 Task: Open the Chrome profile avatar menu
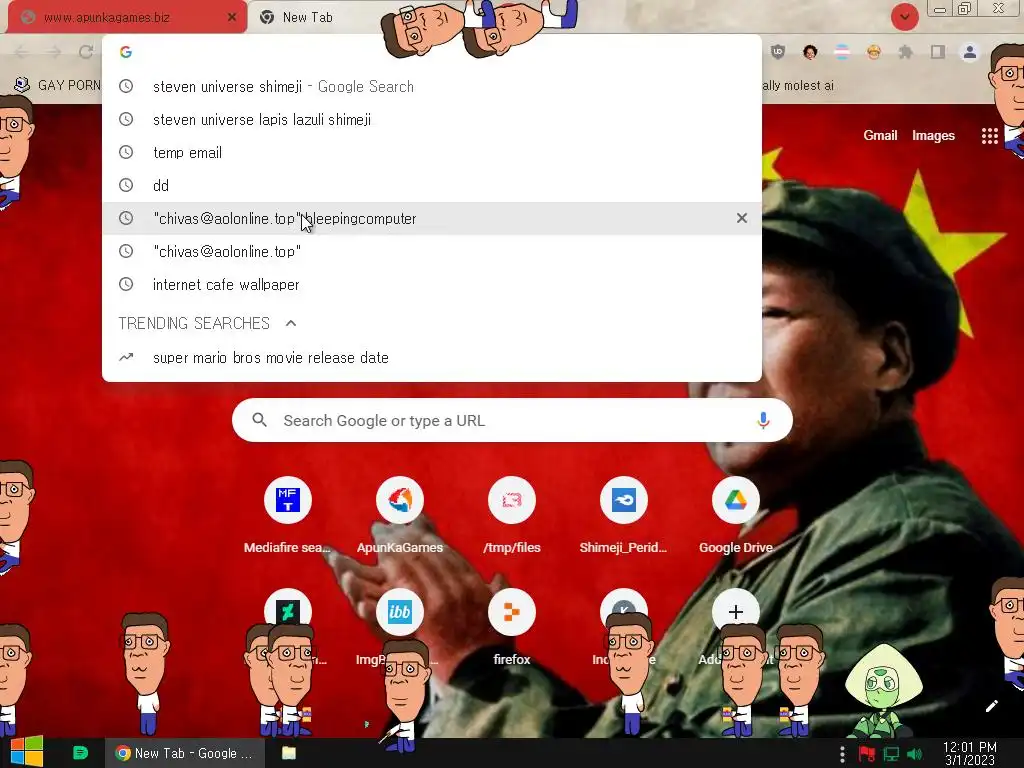[x=970, y=52]
